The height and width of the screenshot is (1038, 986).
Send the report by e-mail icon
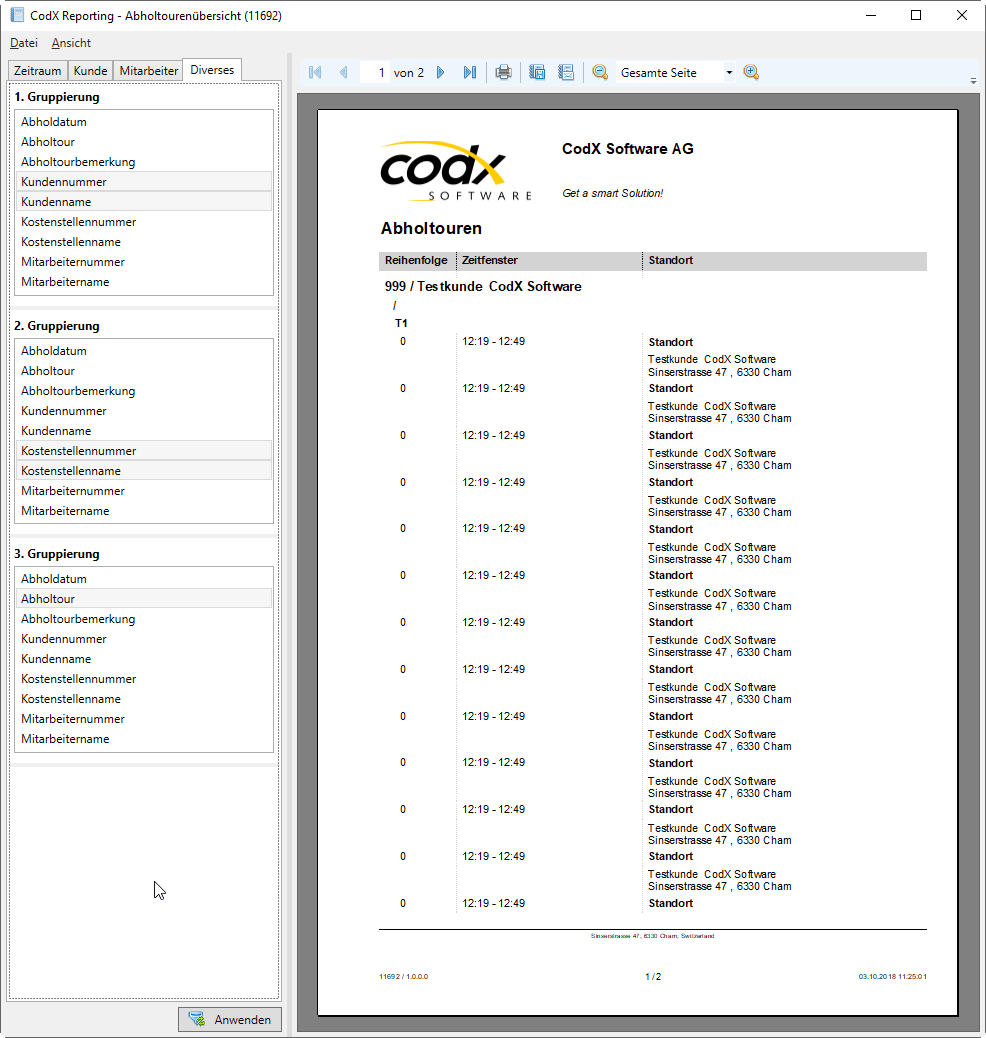[x=566, y=72]
